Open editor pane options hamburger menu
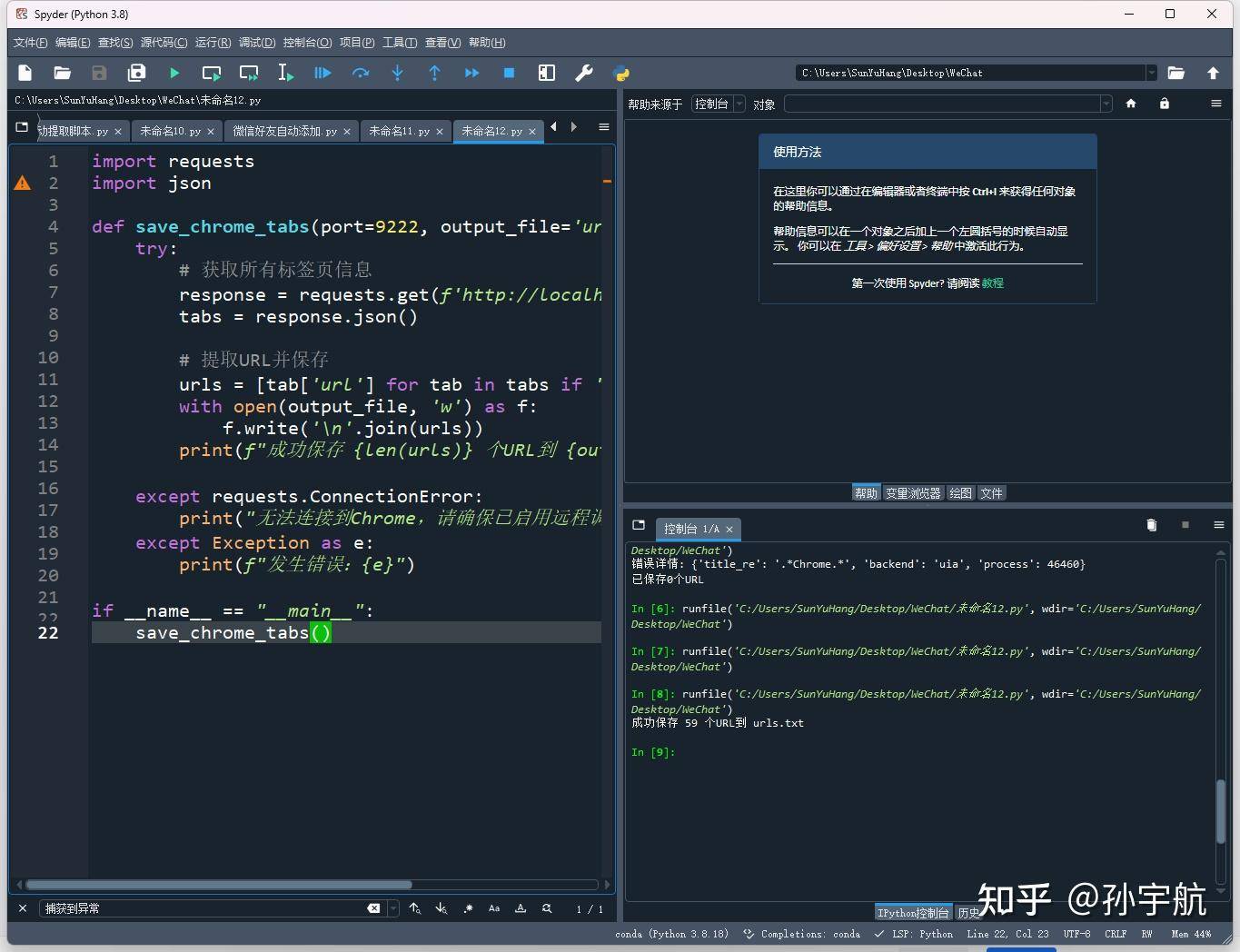The image size is (1240, 952). tap(603, 127)
